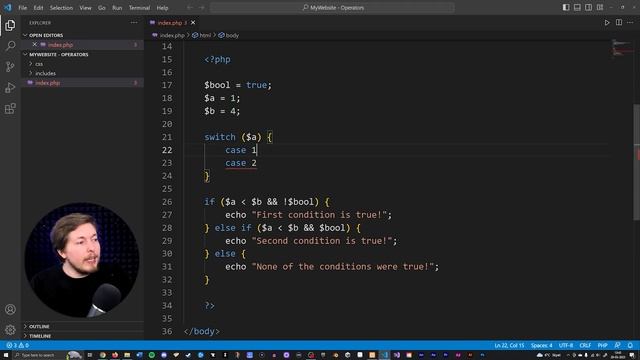Image resolution: width=640 pixels, height=360 pixels.
Task: Toggle the bottom panel
Action: click(x=577, y=7)
